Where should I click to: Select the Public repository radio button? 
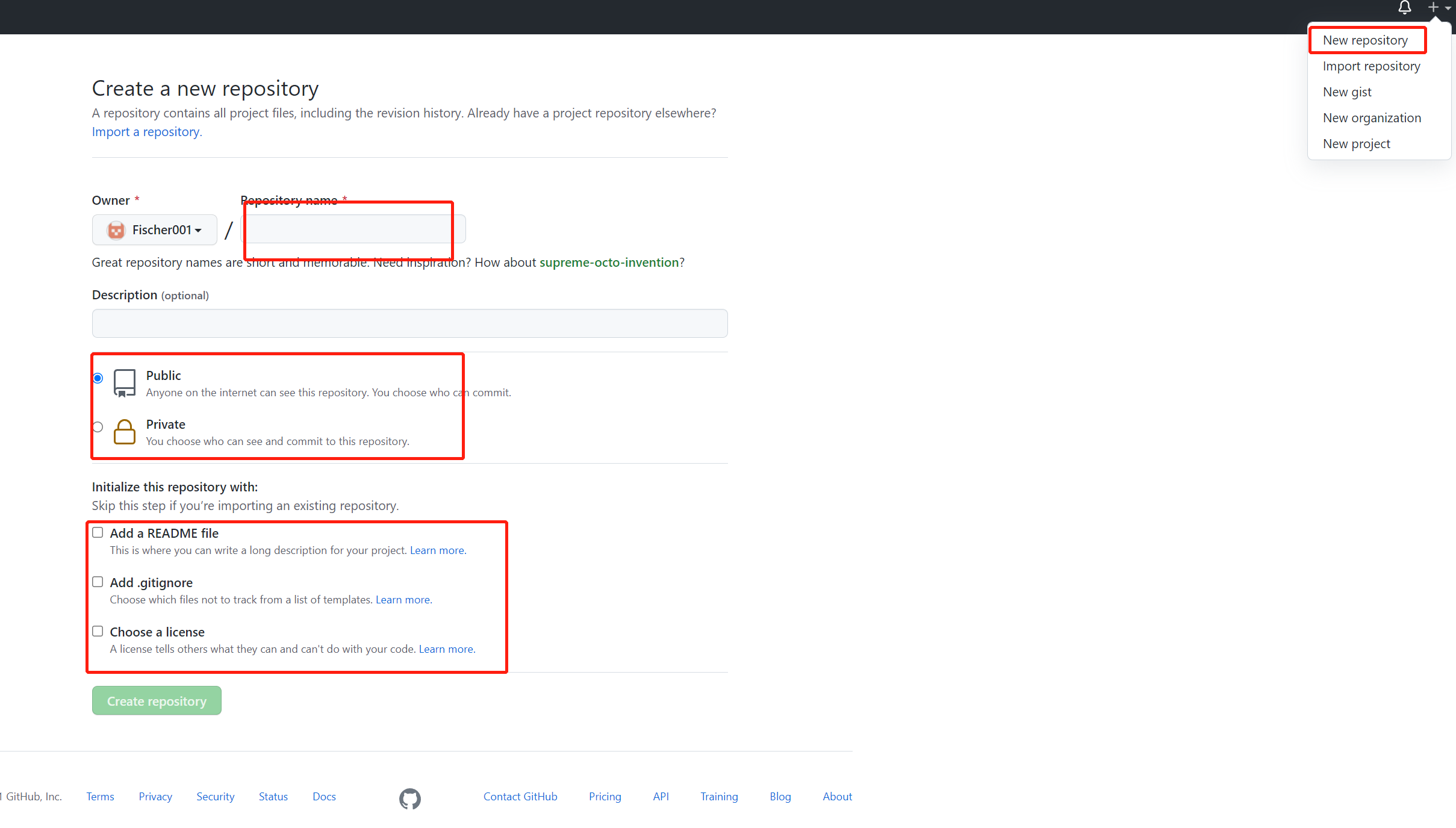coord(98,378)
